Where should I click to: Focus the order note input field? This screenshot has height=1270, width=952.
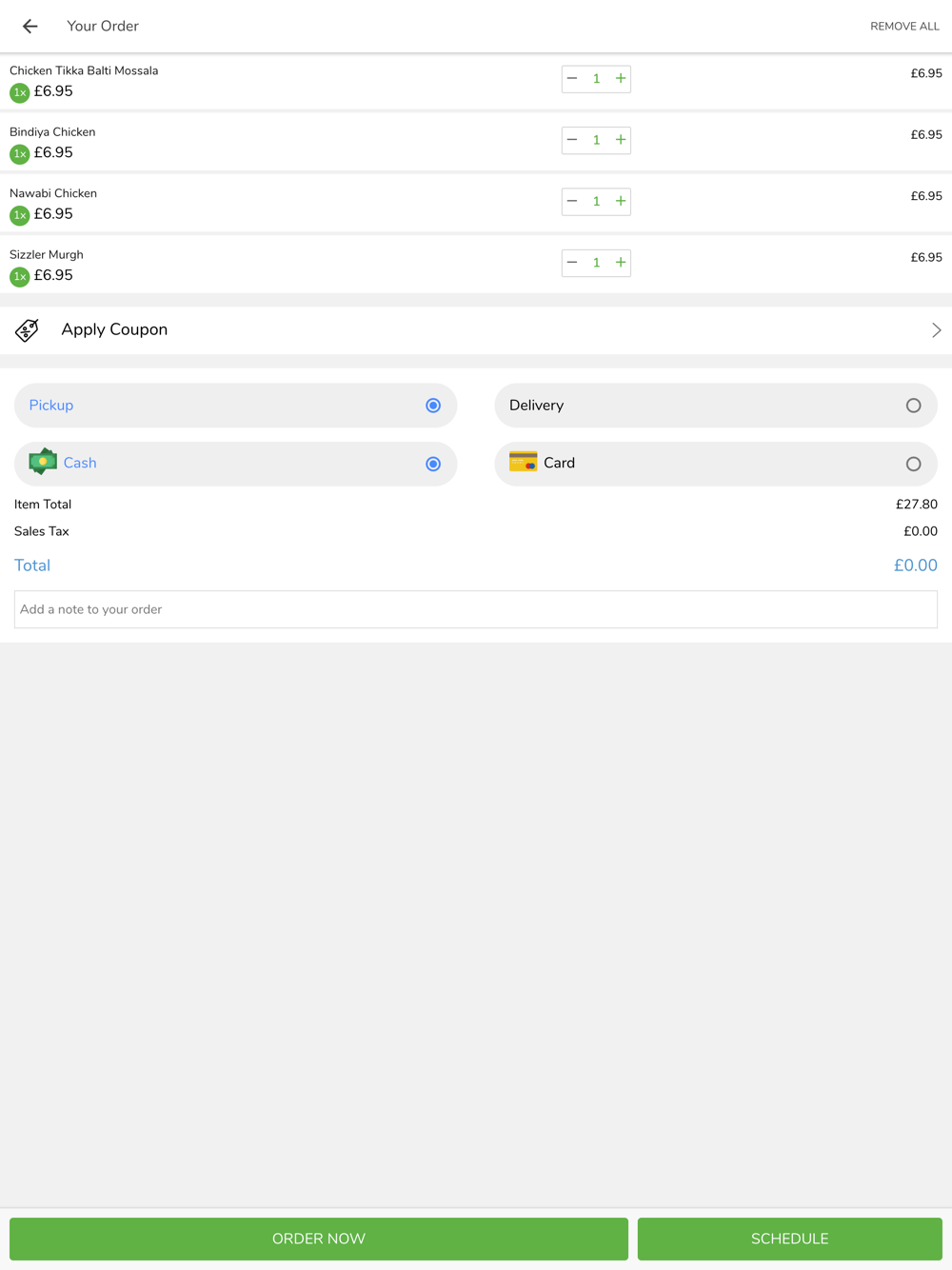476,609
